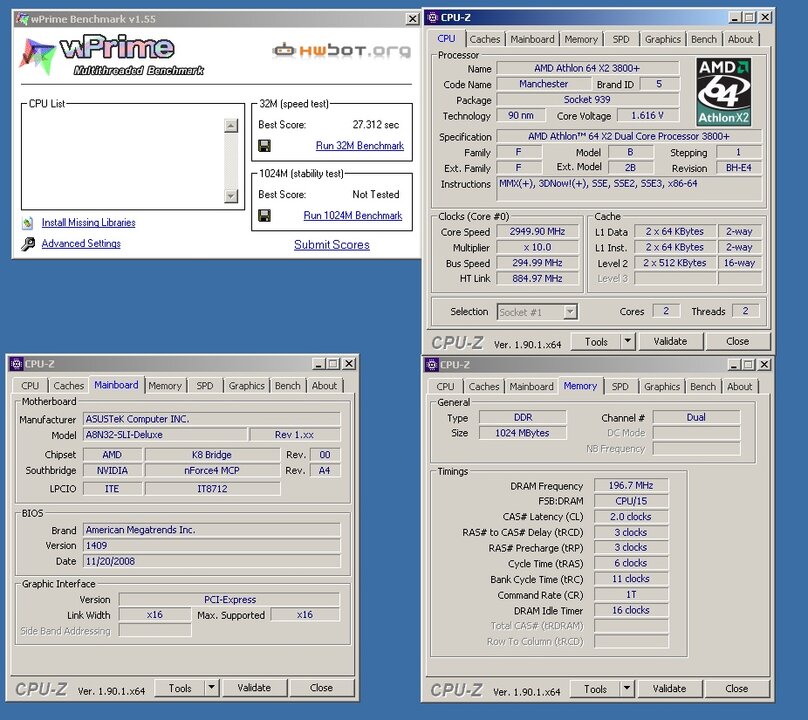Click the CAS# Latency value 2.0 clocks
The width and height of the screenshot is (808, 720).
[631, 516]
